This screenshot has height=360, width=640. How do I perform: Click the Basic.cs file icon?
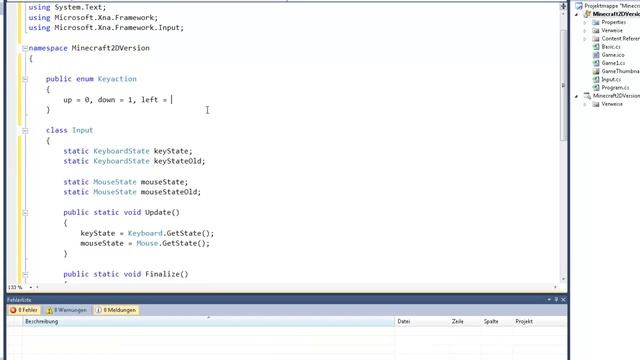596,47
